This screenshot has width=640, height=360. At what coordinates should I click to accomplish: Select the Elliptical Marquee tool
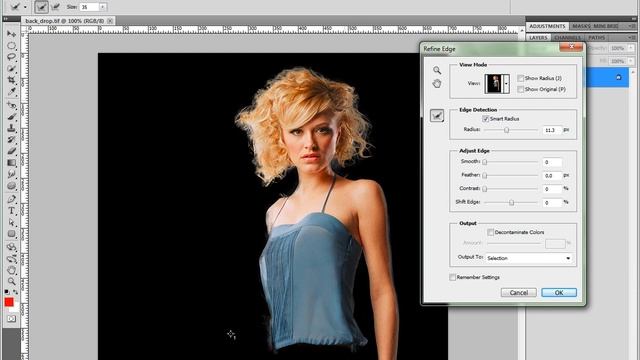11,46
